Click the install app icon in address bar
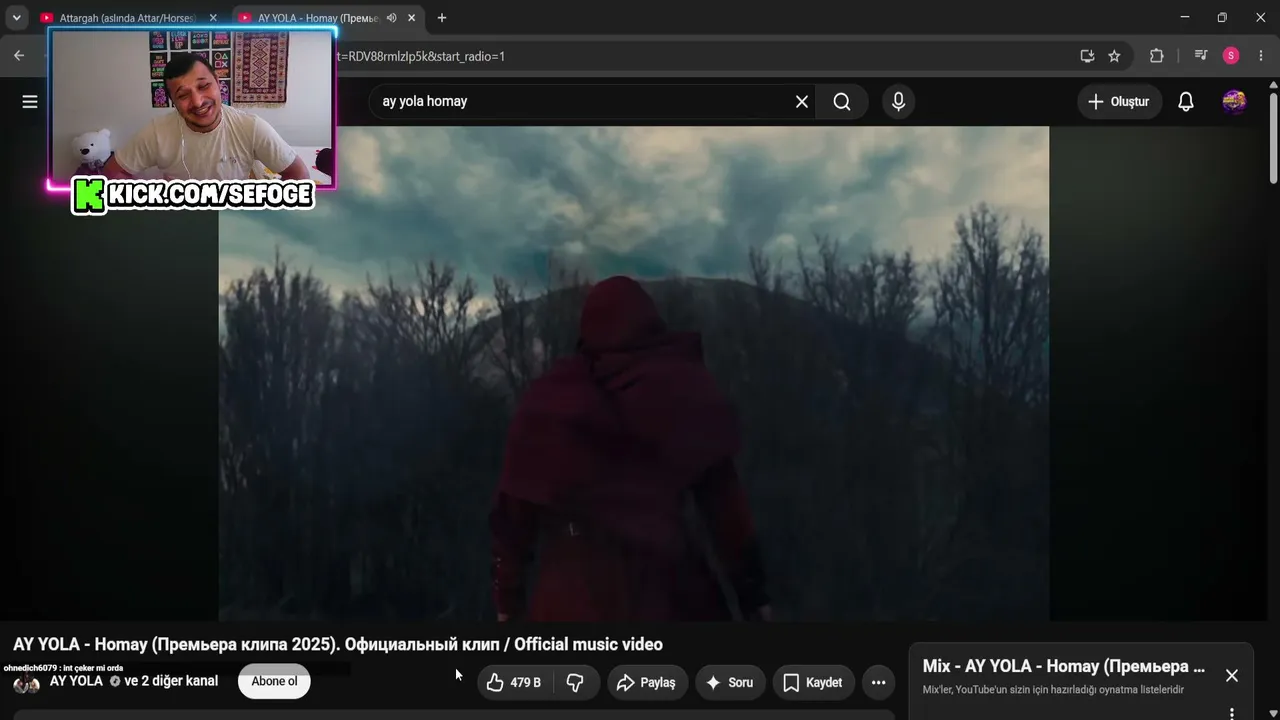The width and height of the screenshot is (1280, 720). (x=1087, y=56)
